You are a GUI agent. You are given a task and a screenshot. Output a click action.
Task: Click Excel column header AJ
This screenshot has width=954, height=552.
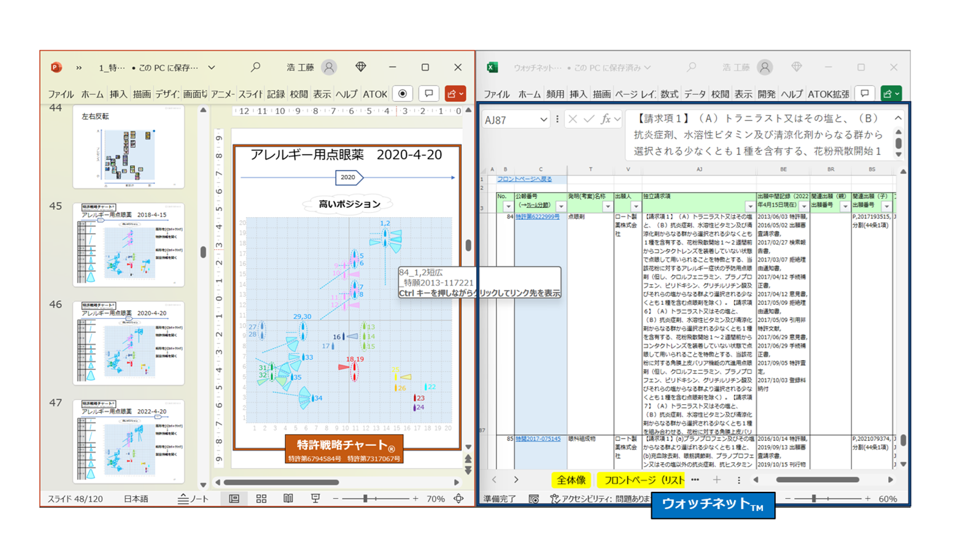(699, 169)
